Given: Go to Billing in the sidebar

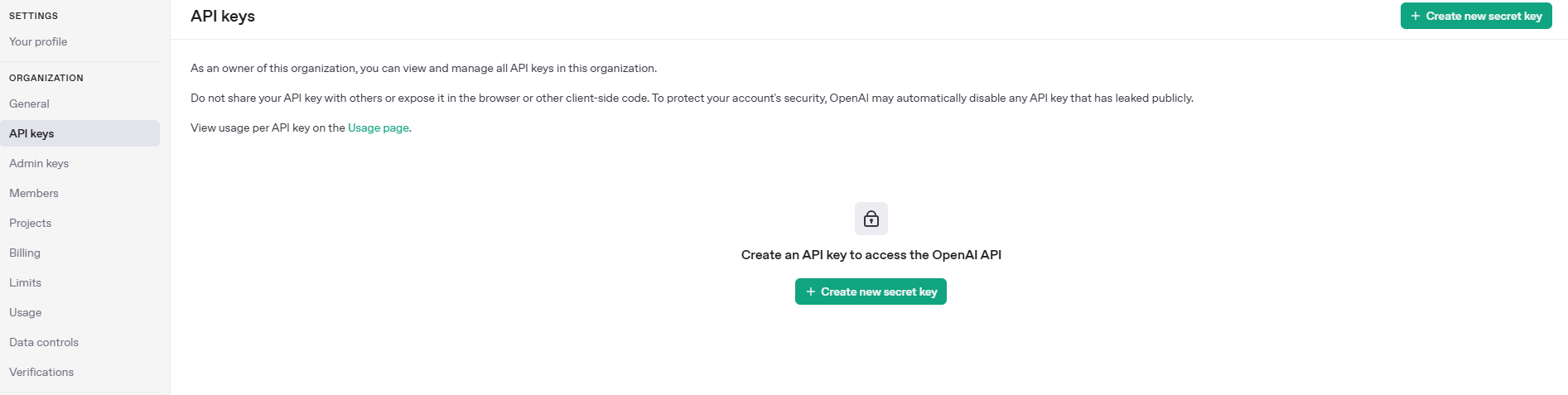Looking at the screenshot, I should pyautogui.click(x=25, y=253).
